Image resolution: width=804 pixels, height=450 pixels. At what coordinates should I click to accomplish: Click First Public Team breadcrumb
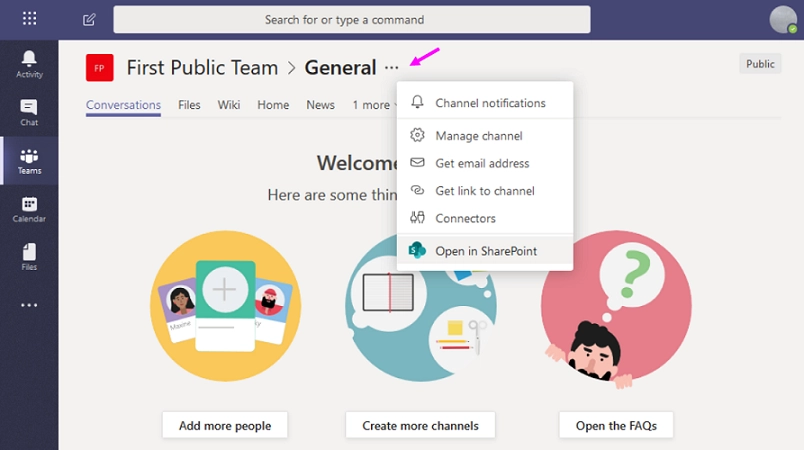point(203,68)
